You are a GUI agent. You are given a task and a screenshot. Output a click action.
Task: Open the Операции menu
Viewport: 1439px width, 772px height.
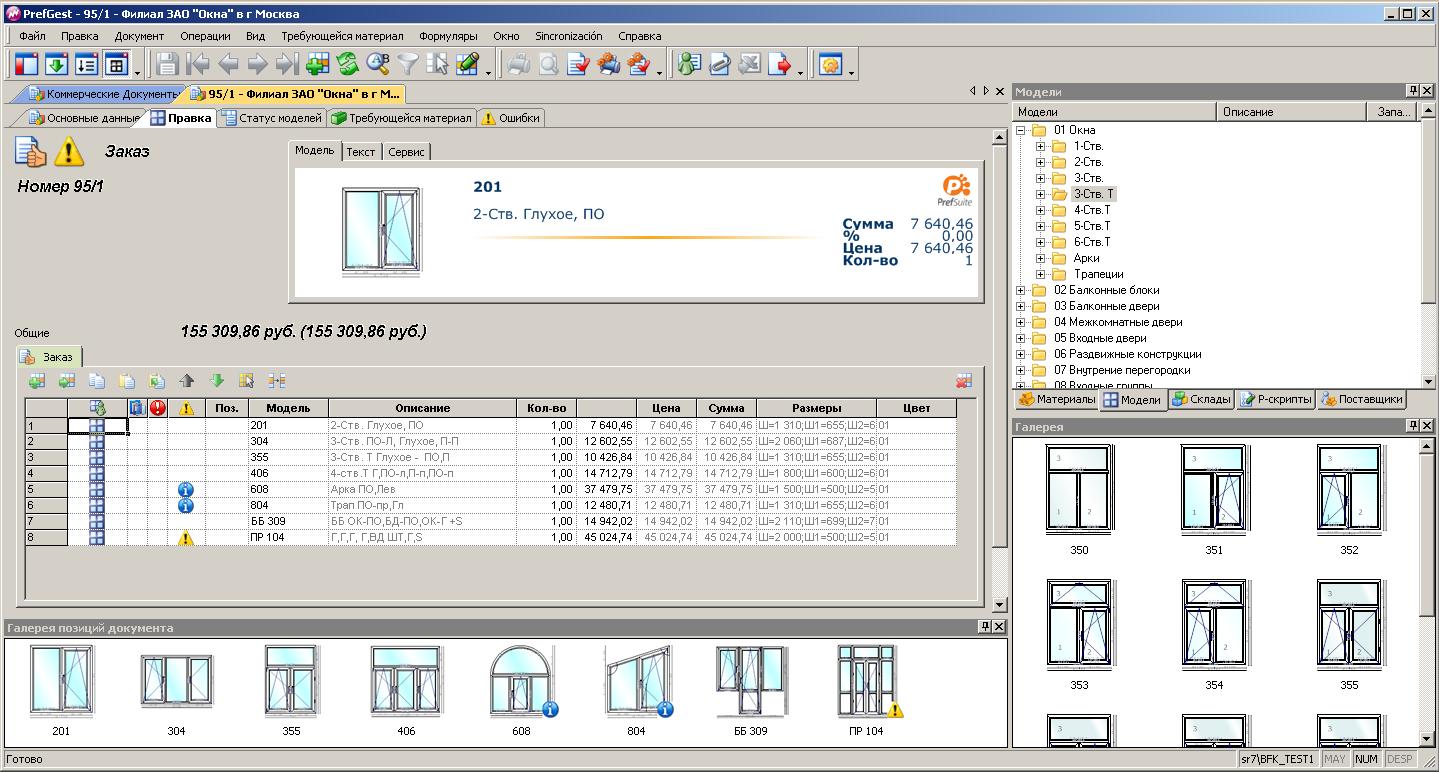205,36
